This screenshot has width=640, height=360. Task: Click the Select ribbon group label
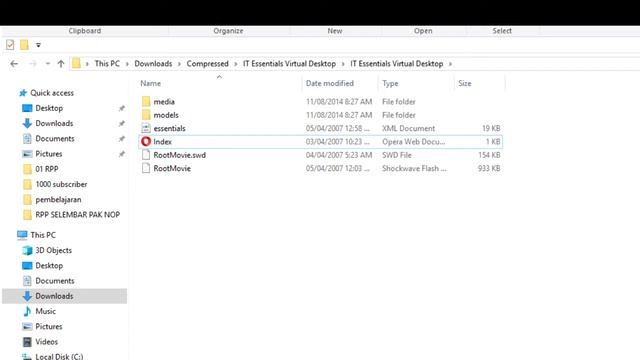coord(502,31)
